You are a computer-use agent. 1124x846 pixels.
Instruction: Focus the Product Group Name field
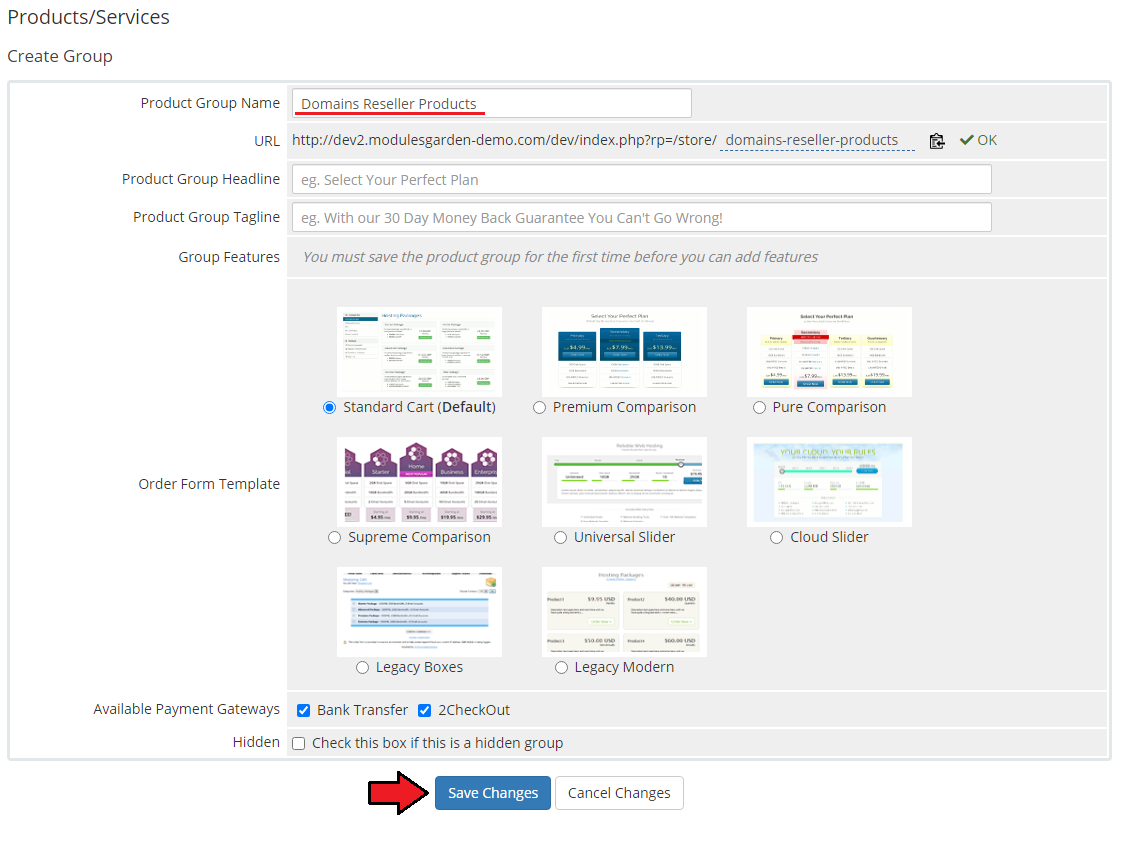pyautogui.click(x=492, y=103)
